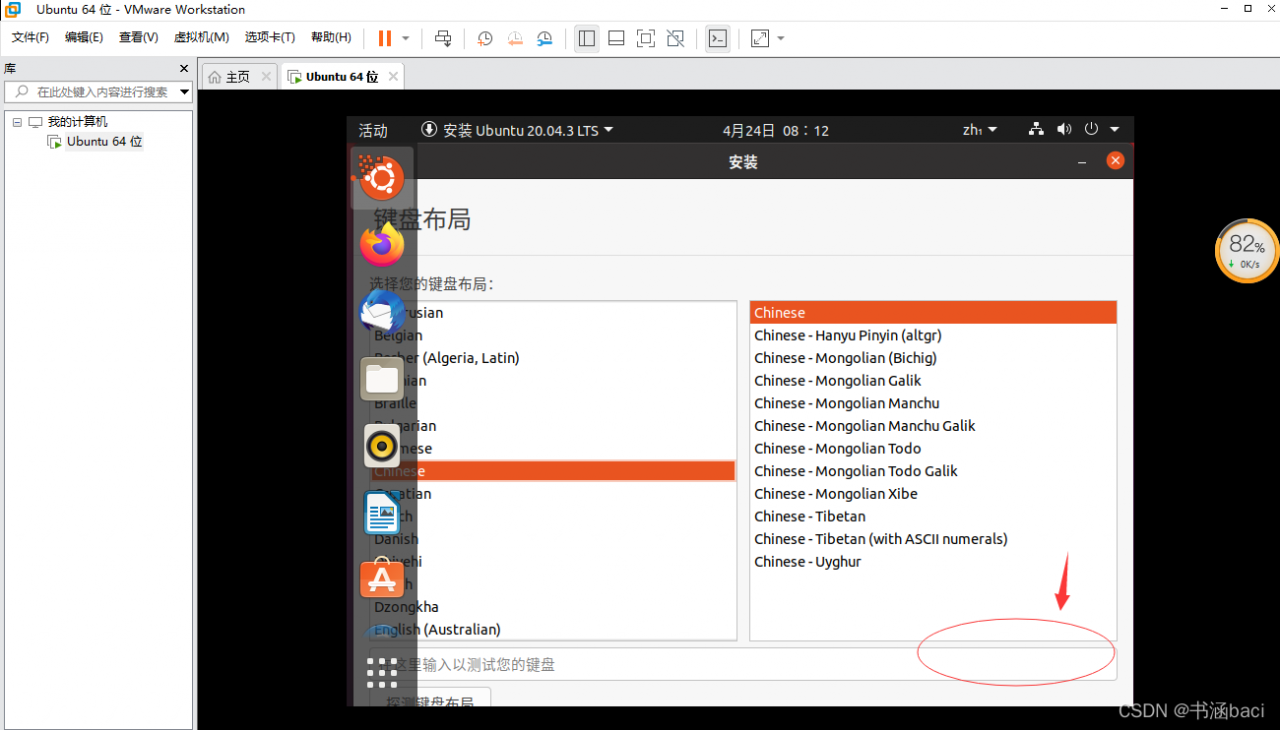Click the volume speaker icon in top bar
Viewport: 1280px width, 730px height.
click(1064, 129)
